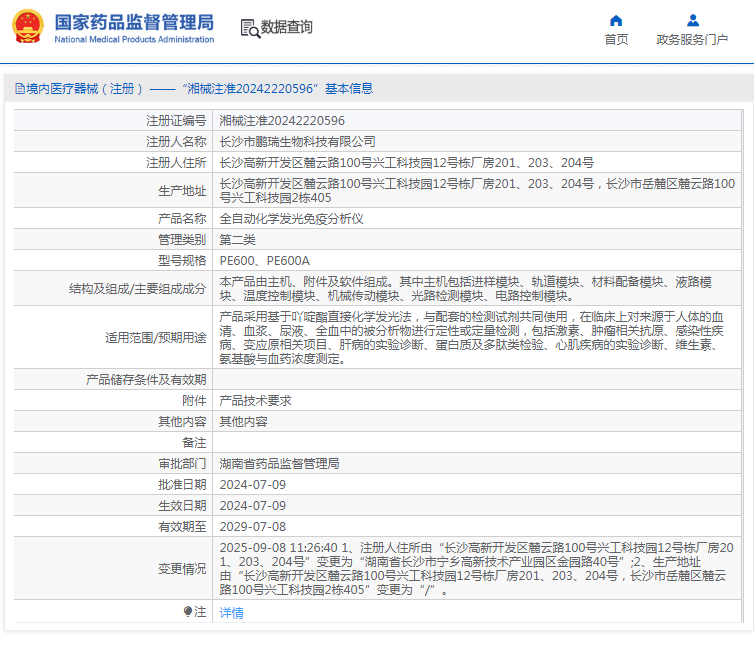Click the product name 全自动化学发光免疫分析仪
Image resolution: width=754 pixels, height=645 pixels.
click(x=291, y=219)
